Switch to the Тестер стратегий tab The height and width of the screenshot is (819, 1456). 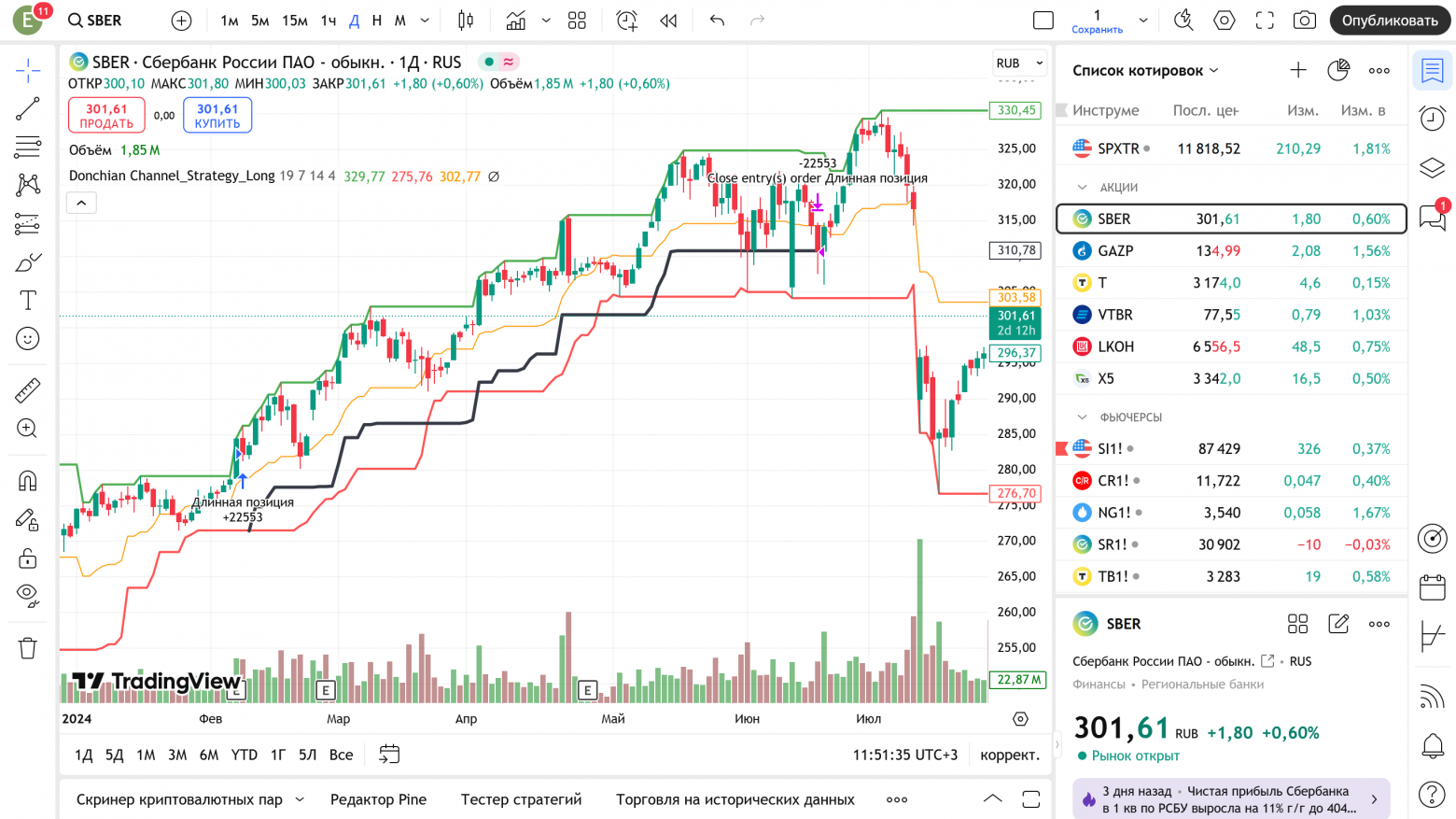point(521,799)
